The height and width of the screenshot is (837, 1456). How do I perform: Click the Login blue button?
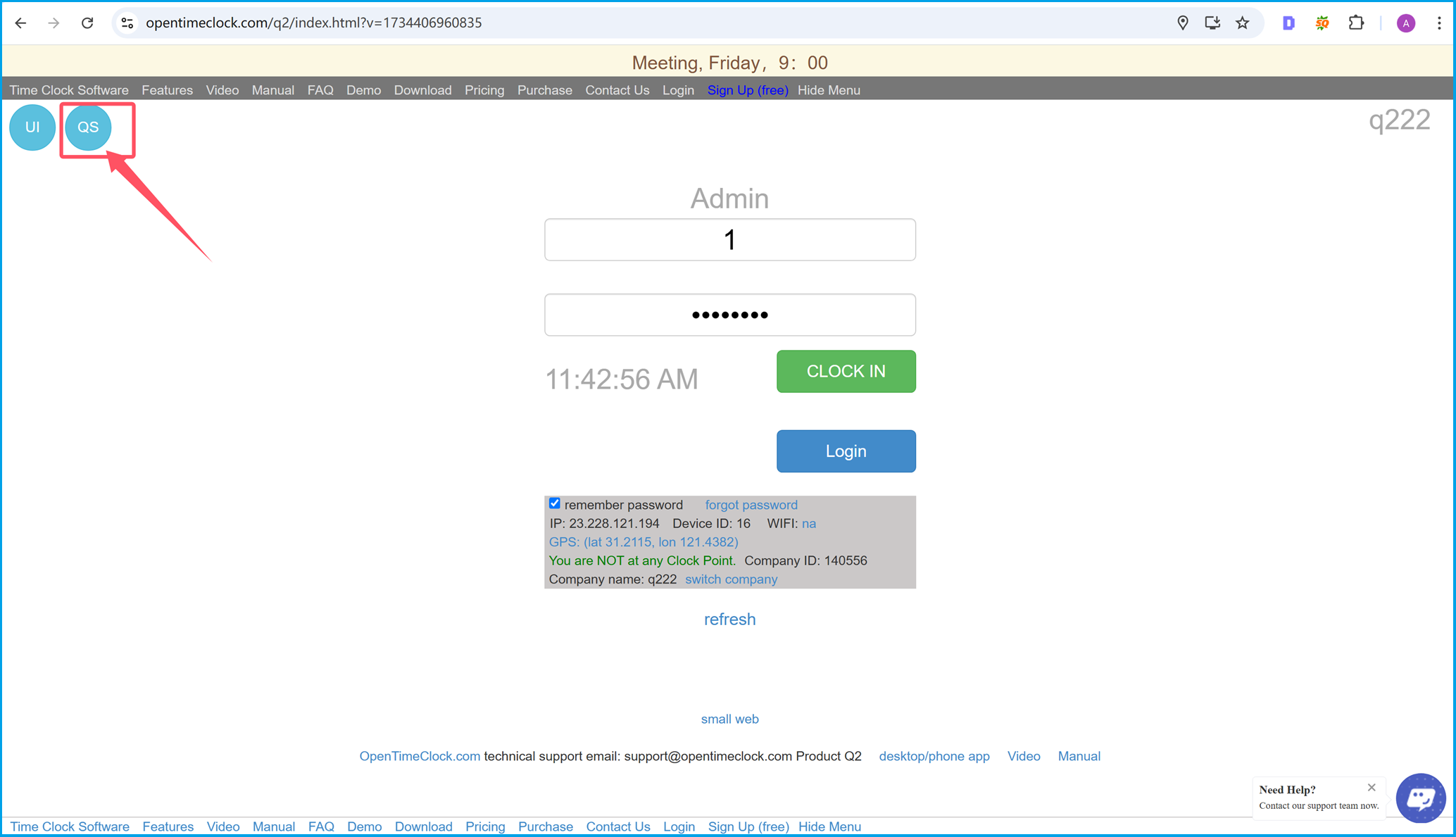(846, 451)
